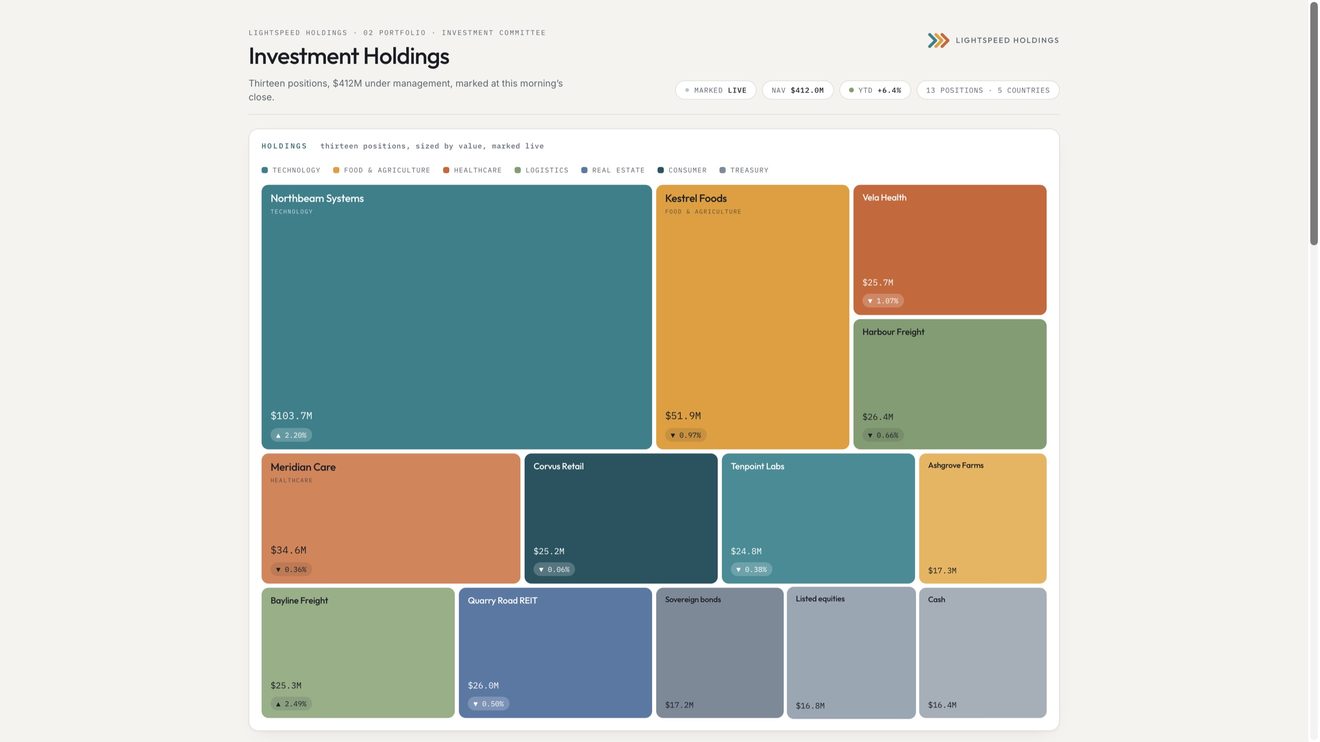Click the $16.4M Cash value
Image resolution: width=1320 pixels, height=742 pixels.
tap(942, 705)
